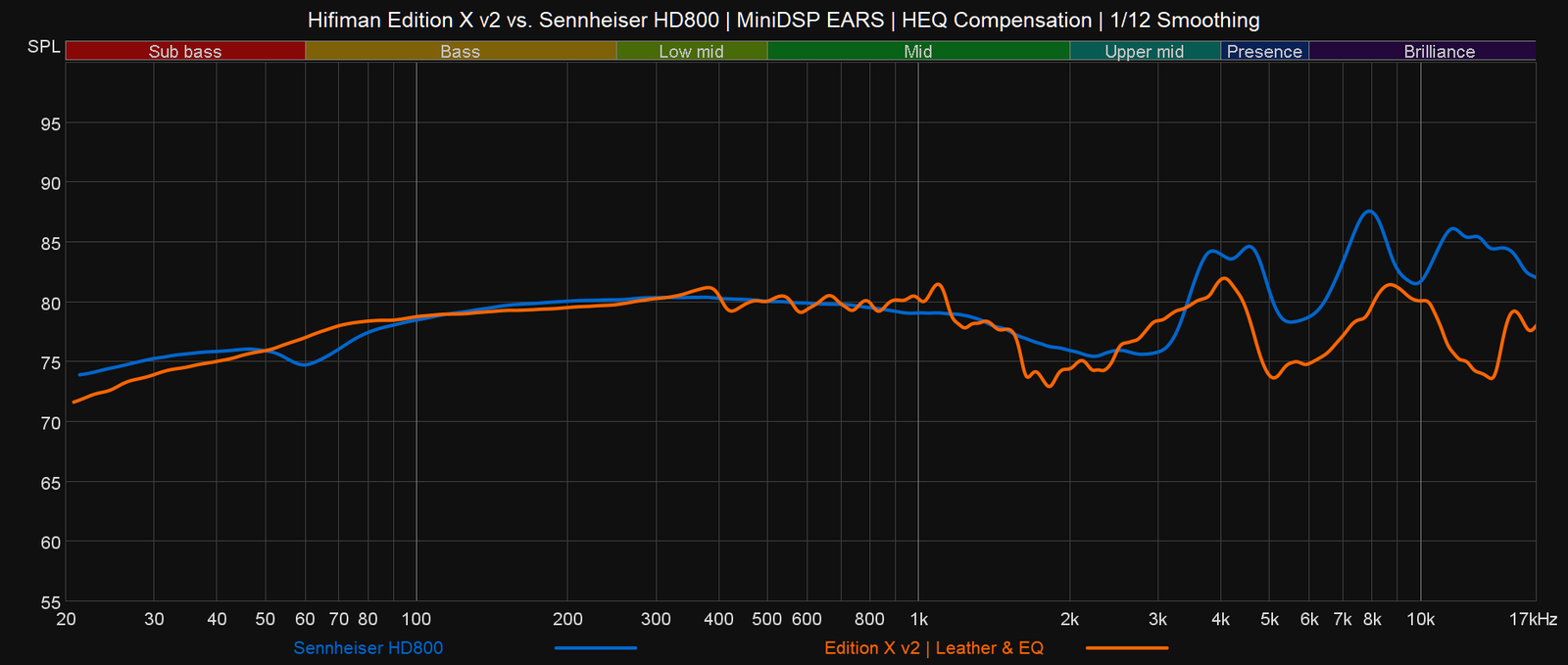Click the Upper mid band label

(1144, 51)
